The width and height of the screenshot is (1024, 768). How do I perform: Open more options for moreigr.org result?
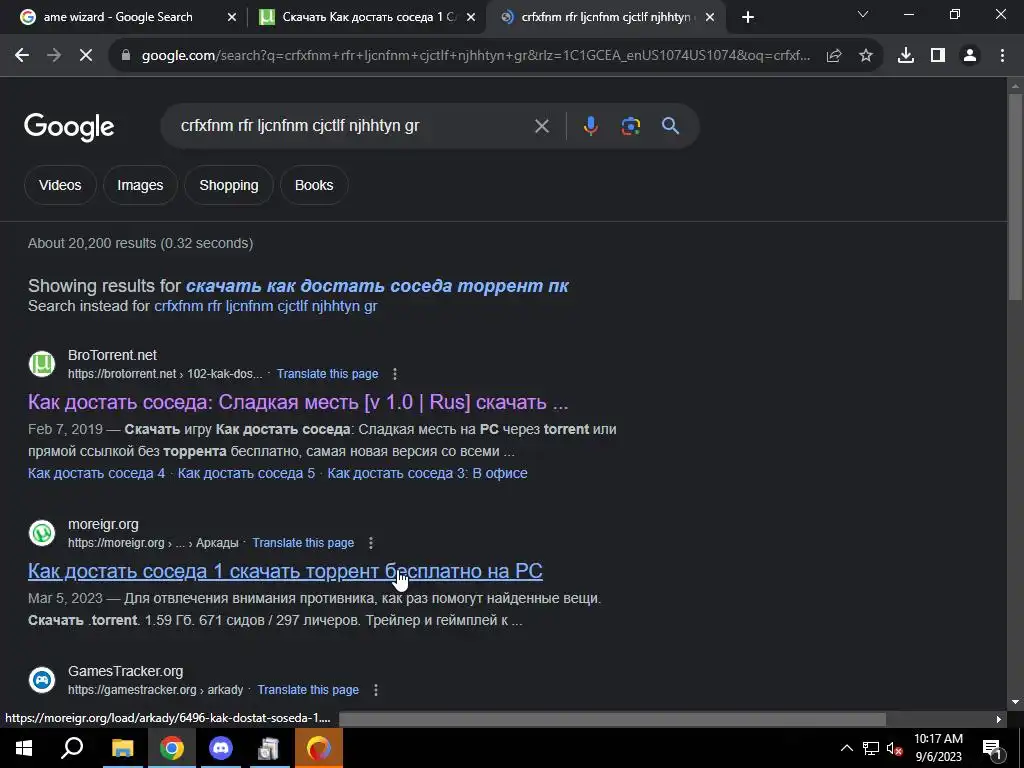point(370,543)
